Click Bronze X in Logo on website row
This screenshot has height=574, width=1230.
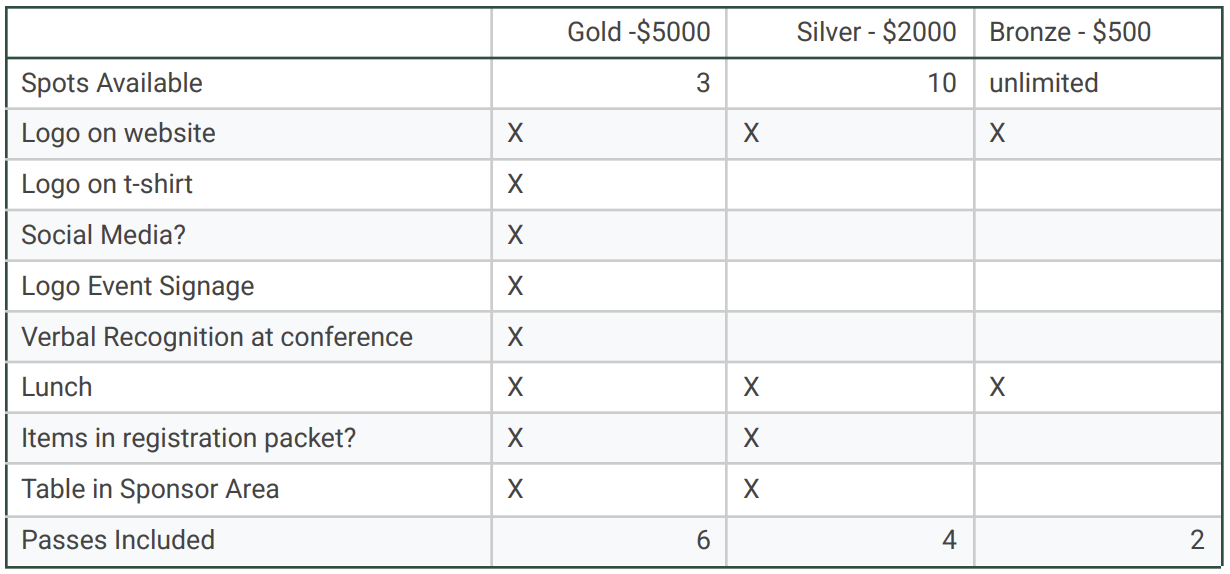[x=997, y=134]
